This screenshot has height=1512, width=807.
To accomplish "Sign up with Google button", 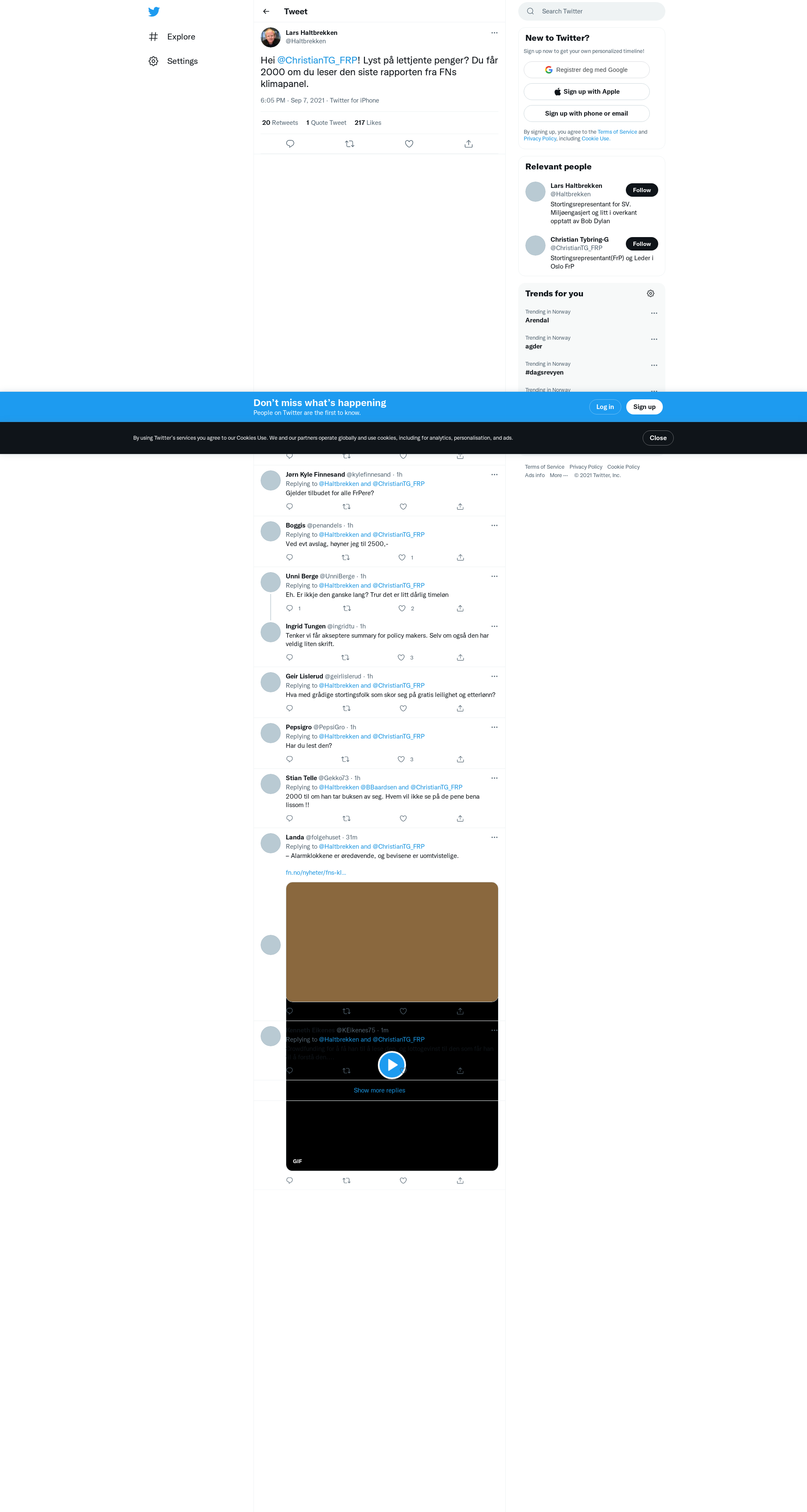I will pyautogui.click(x=586, y=70).
